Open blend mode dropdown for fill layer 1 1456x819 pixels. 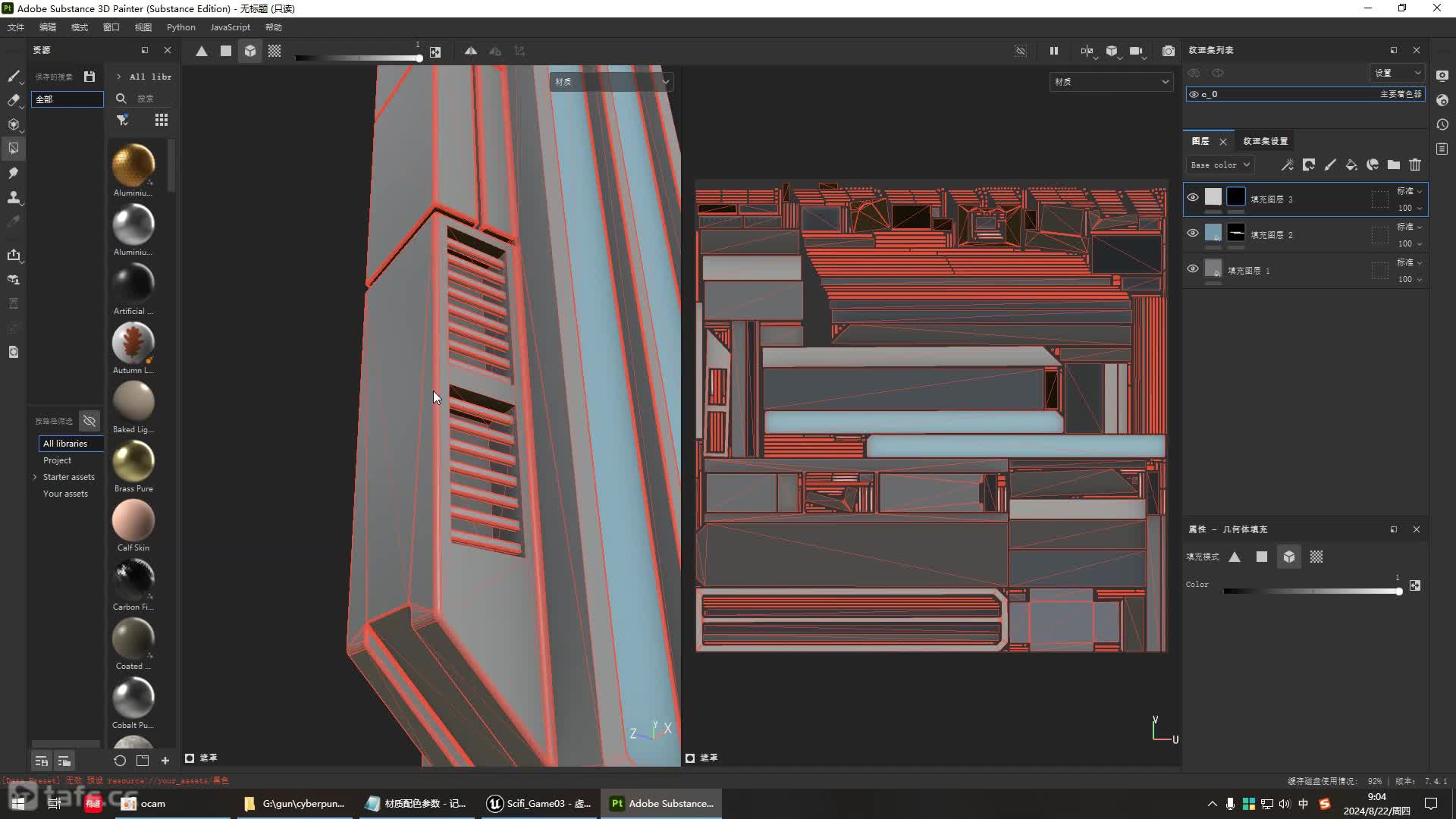coord(1410,262)
